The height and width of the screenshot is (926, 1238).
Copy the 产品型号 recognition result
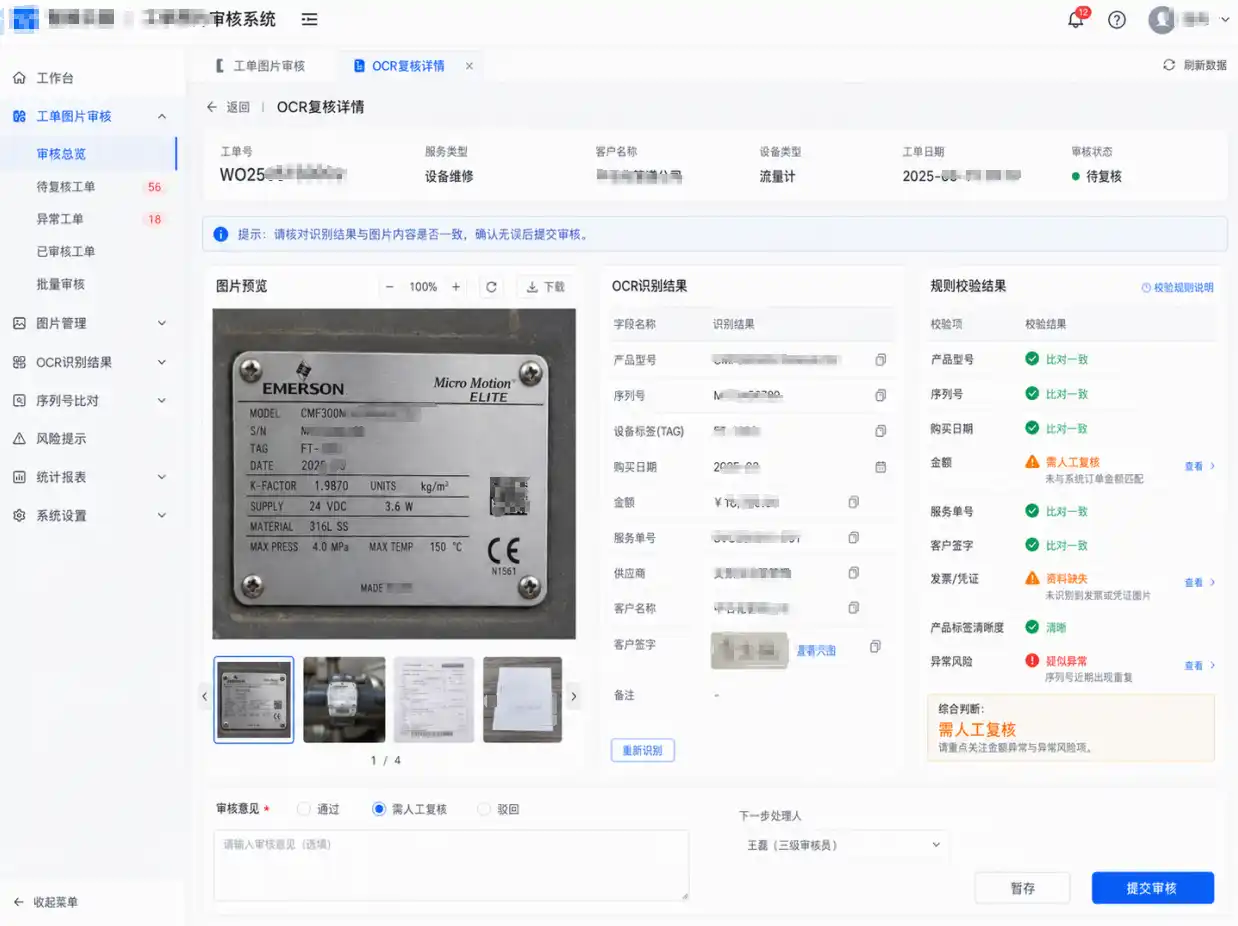[x=880, y=359]
